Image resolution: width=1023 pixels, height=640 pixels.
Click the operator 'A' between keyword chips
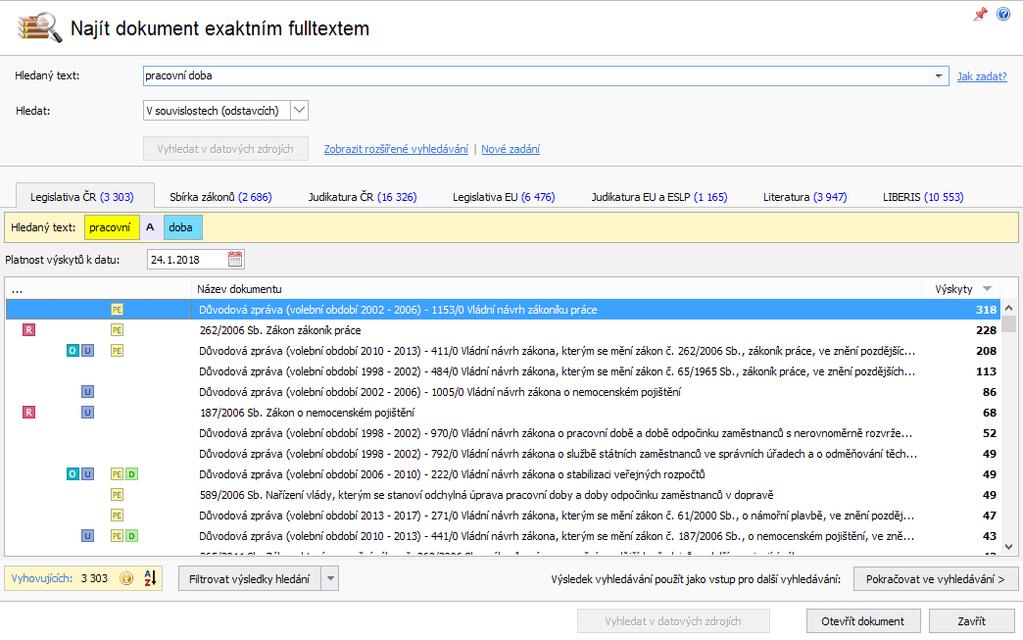point(151,227)
